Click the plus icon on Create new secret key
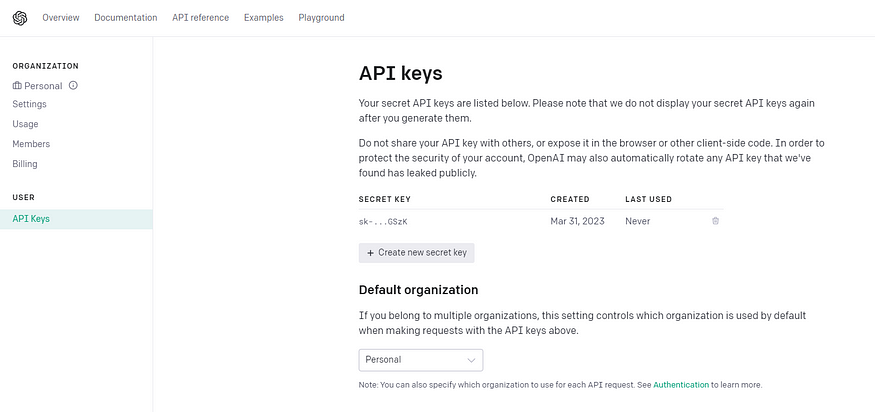The height and width of the screenshot is (412, 875). (x=371, y=253)
